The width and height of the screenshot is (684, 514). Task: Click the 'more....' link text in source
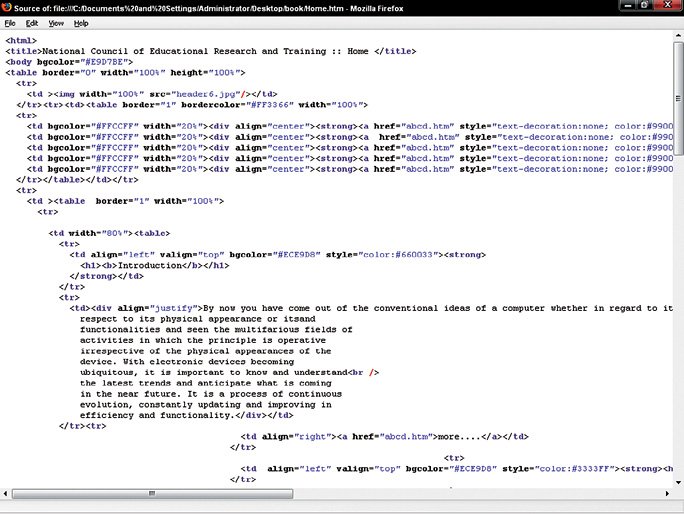point(459,436)
